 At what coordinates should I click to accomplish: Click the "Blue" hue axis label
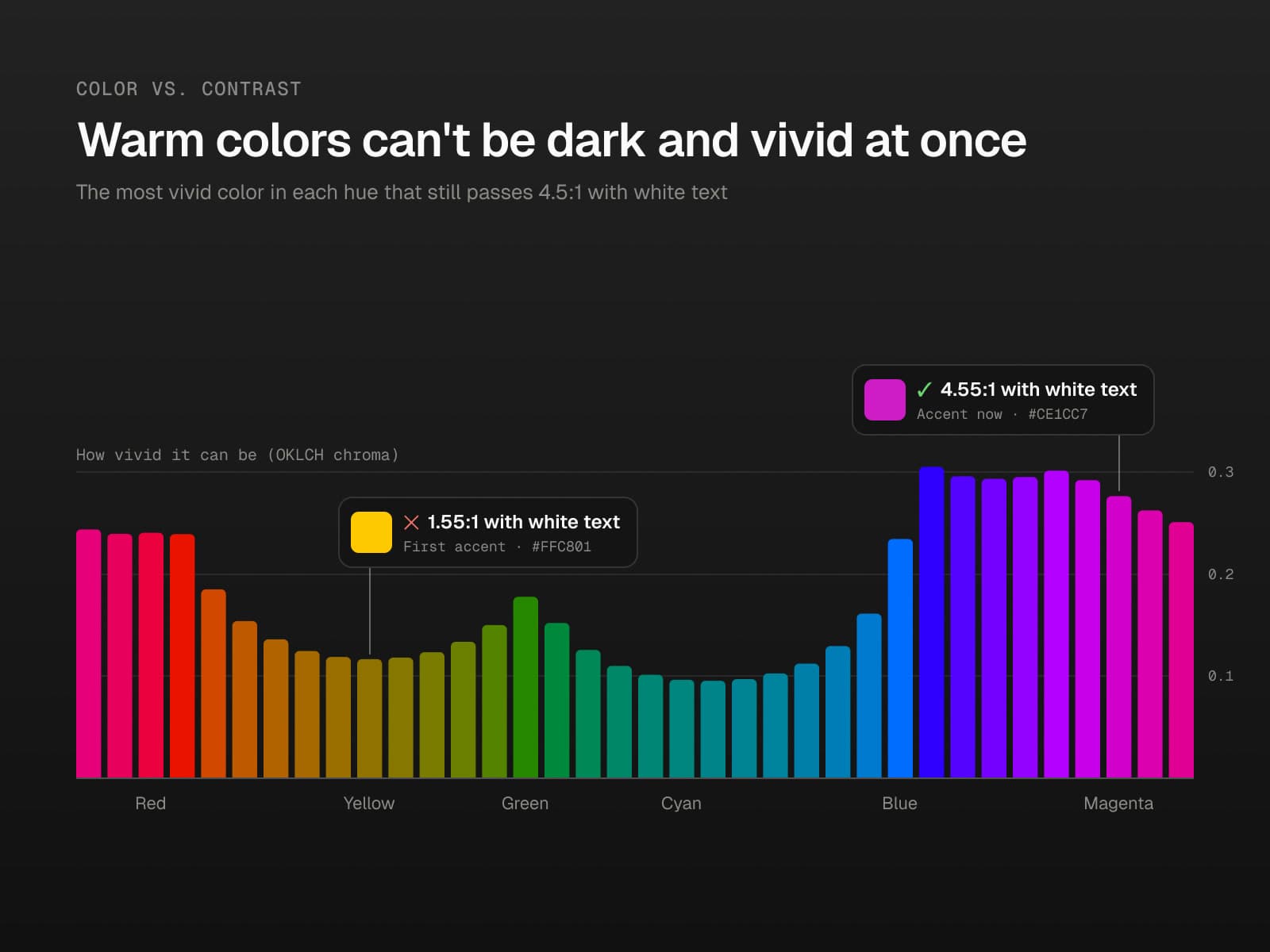(x=900, y=804)
